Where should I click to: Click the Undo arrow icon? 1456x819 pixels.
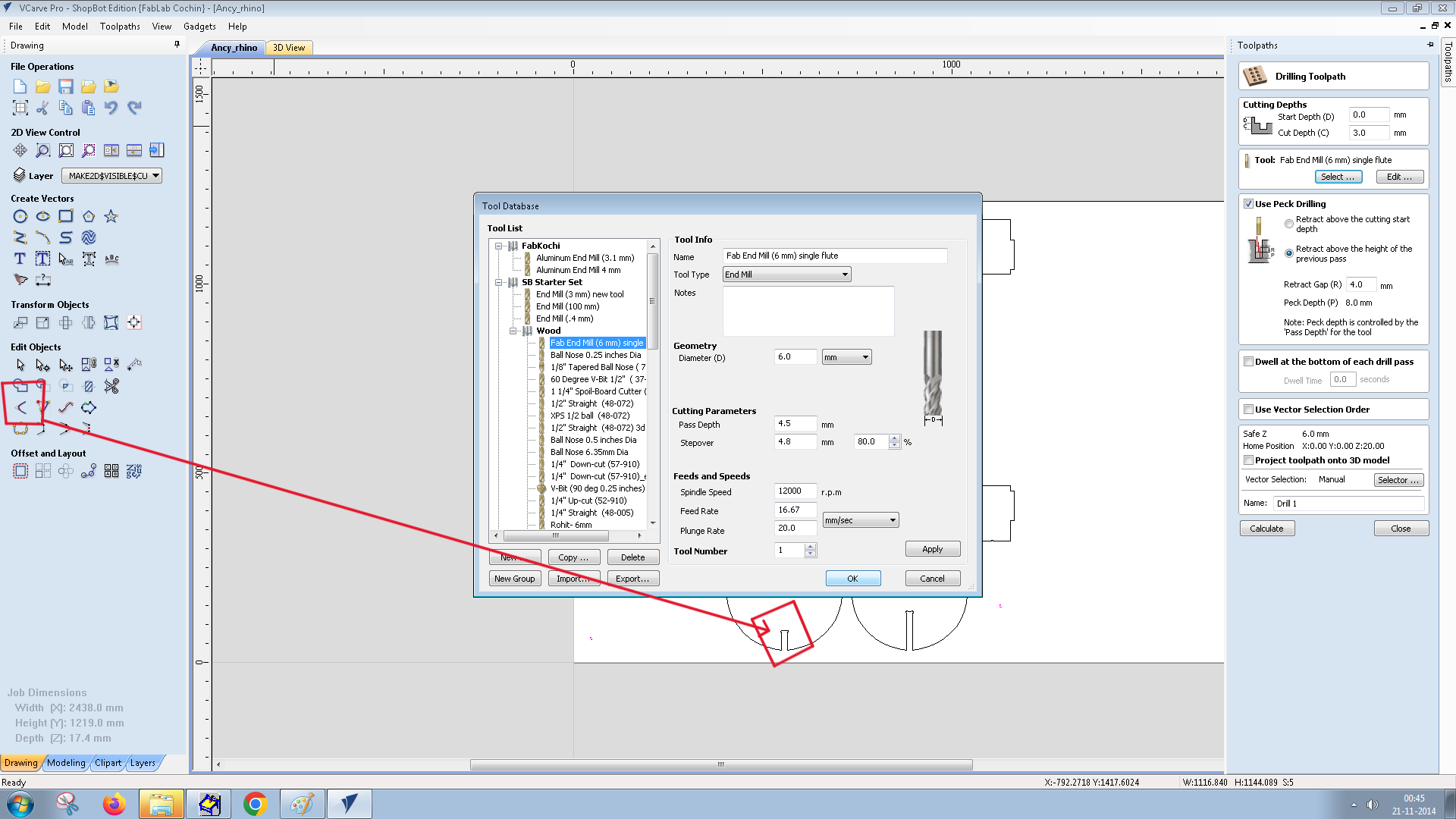[x=111, y=108]
